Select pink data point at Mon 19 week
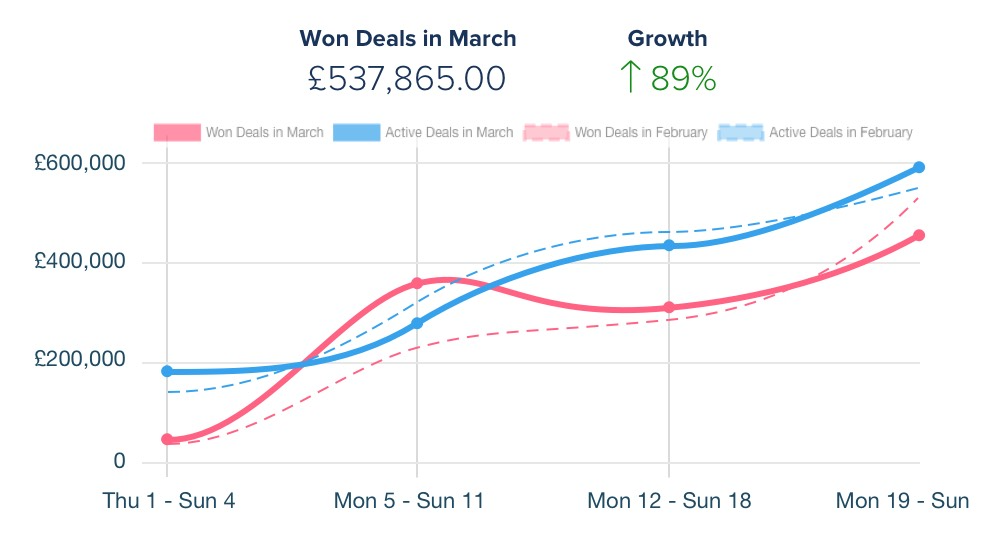The width and height of the screenshot is (1000, 540). click(919, 235)
